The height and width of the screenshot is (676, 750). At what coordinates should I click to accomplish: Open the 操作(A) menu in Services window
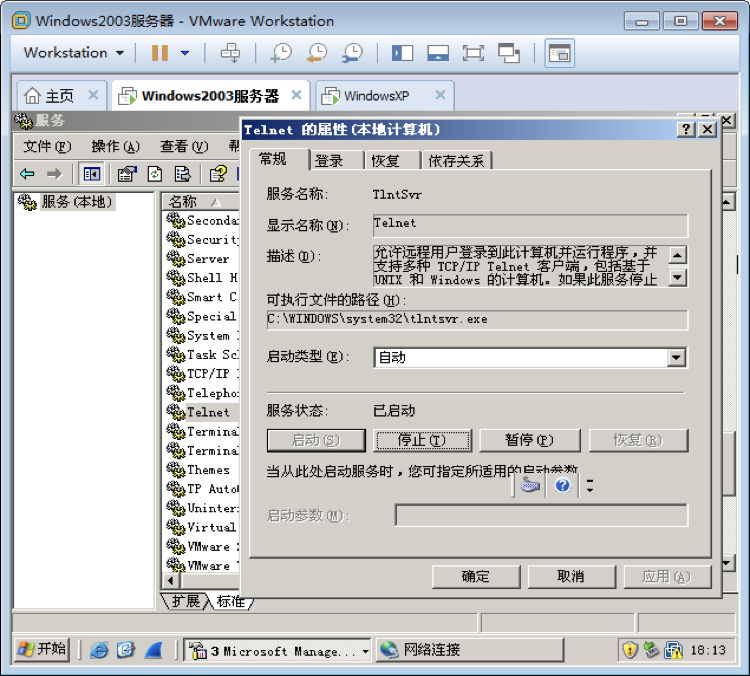pyautogui.click(x=115, y=146)
